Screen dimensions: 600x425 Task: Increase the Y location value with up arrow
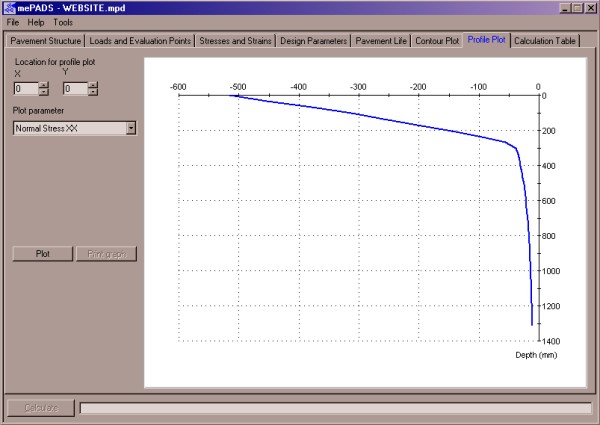pos(93,85)
